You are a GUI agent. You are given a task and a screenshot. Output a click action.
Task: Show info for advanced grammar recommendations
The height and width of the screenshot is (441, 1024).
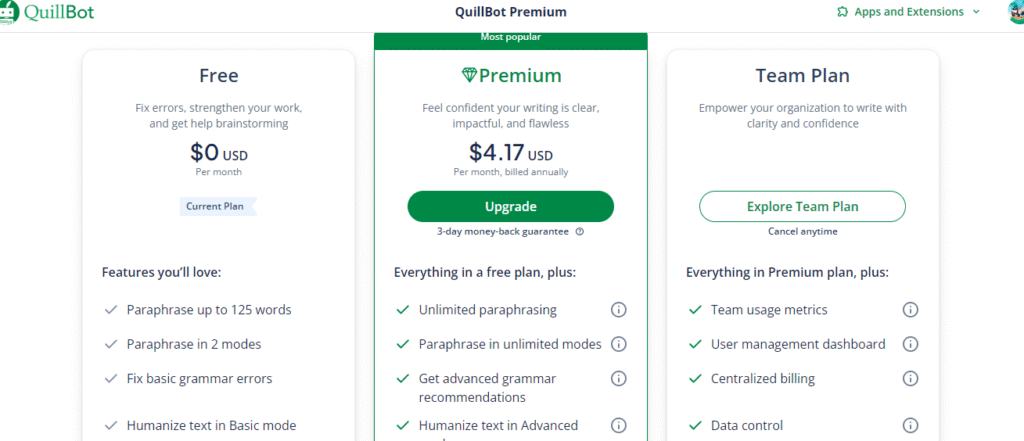click(618, 378)
